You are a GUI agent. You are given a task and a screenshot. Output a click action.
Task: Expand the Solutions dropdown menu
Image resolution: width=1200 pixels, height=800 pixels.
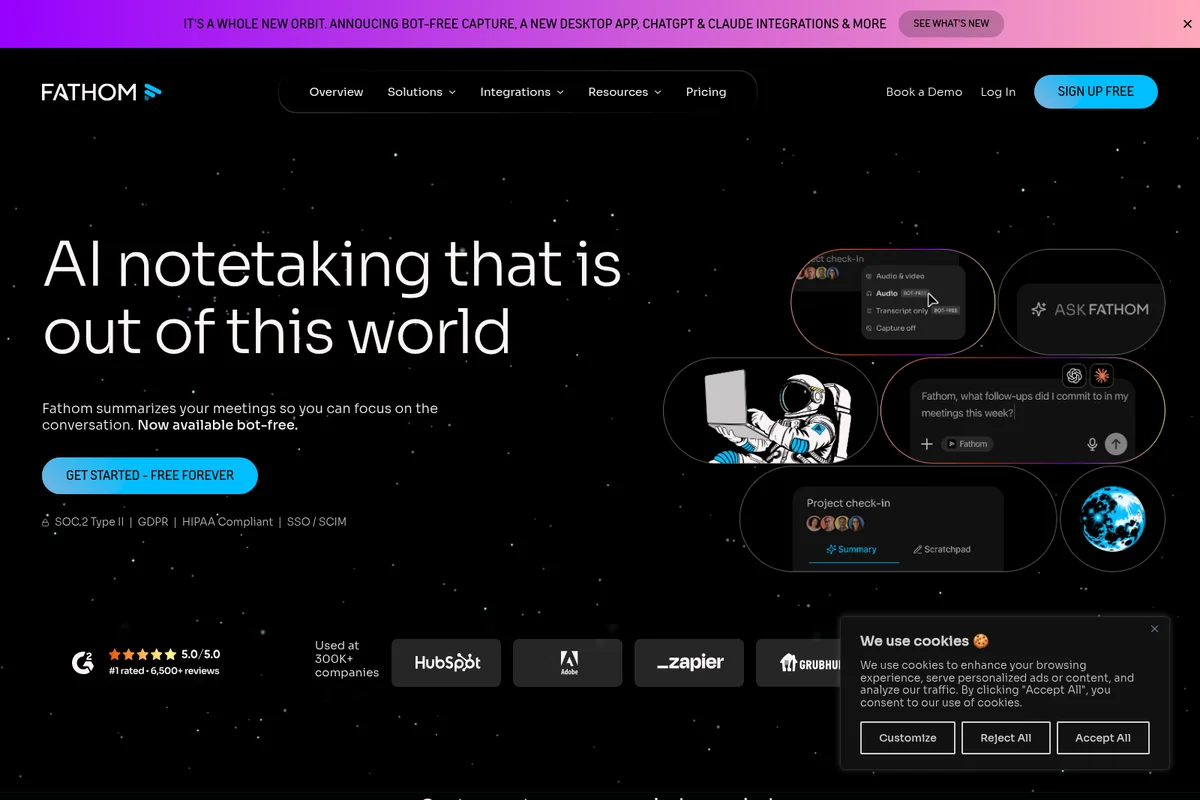[x=421, y=92]
